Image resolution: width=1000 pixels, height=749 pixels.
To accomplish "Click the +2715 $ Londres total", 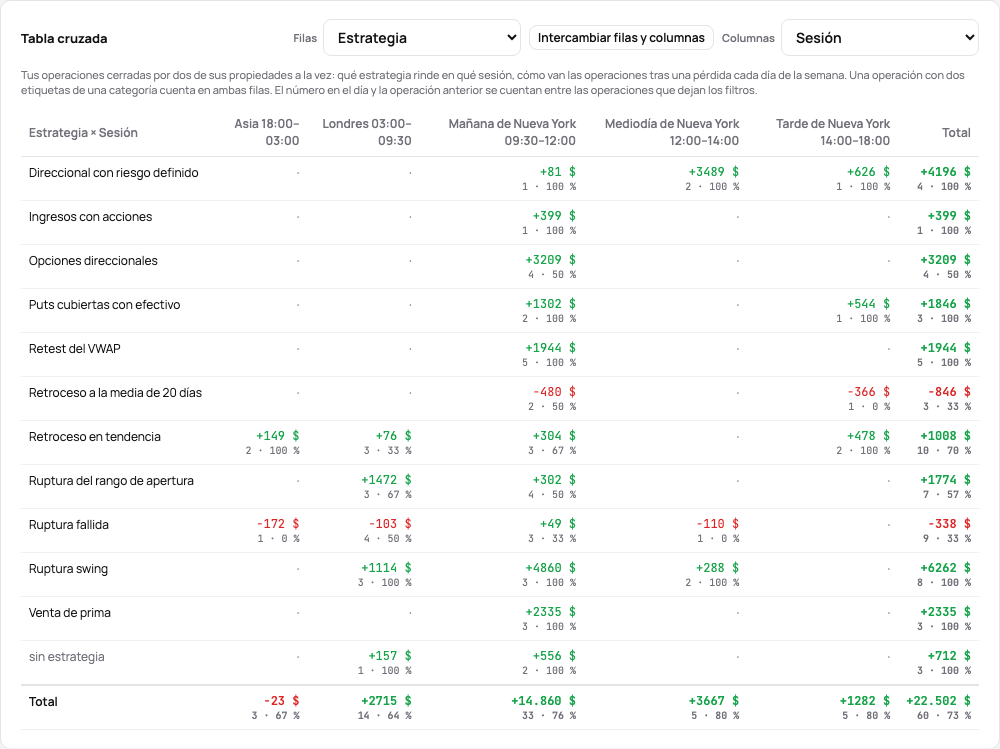I will coord(386,701).
